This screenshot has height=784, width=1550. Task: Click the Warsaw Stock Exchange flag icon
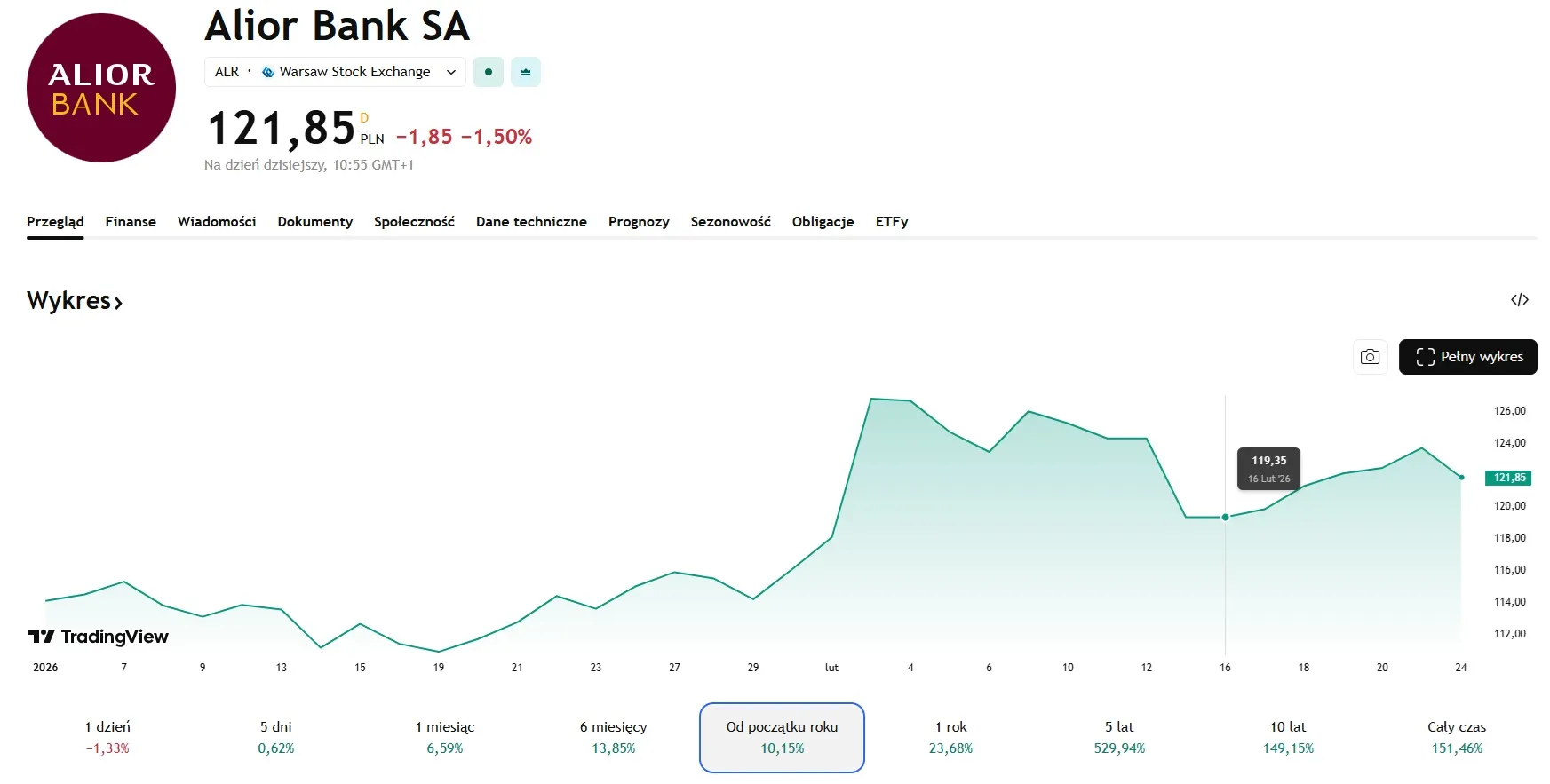pos(268,72)
